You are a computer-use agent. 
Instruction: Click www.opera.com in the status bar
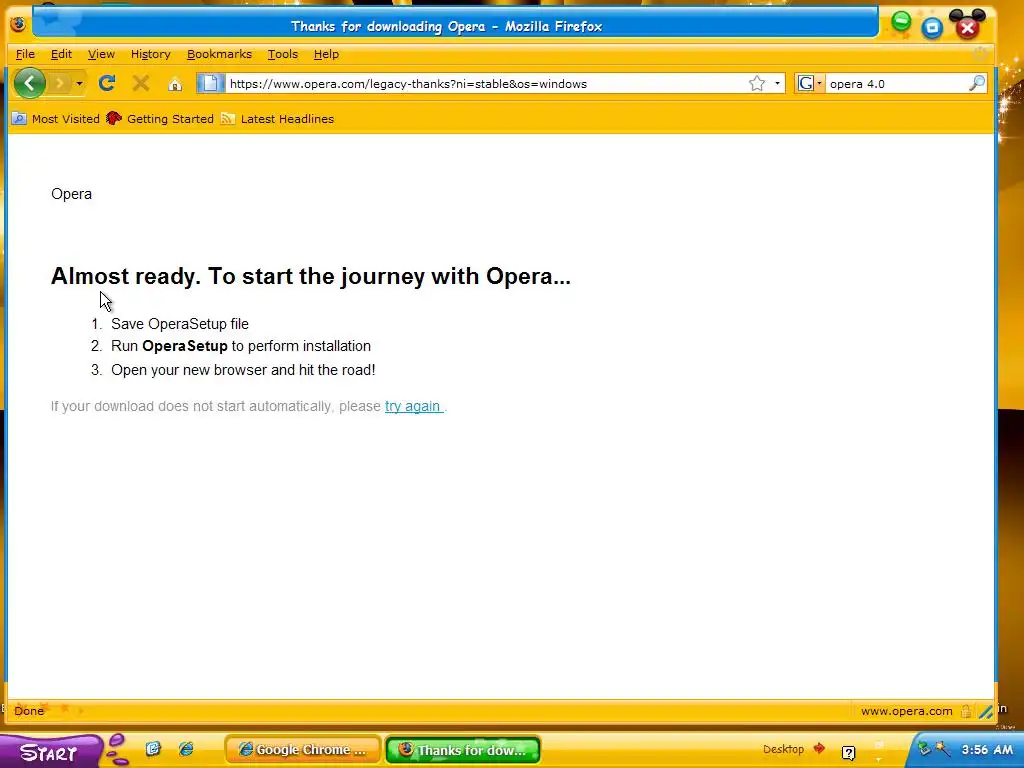click(906, 711)
